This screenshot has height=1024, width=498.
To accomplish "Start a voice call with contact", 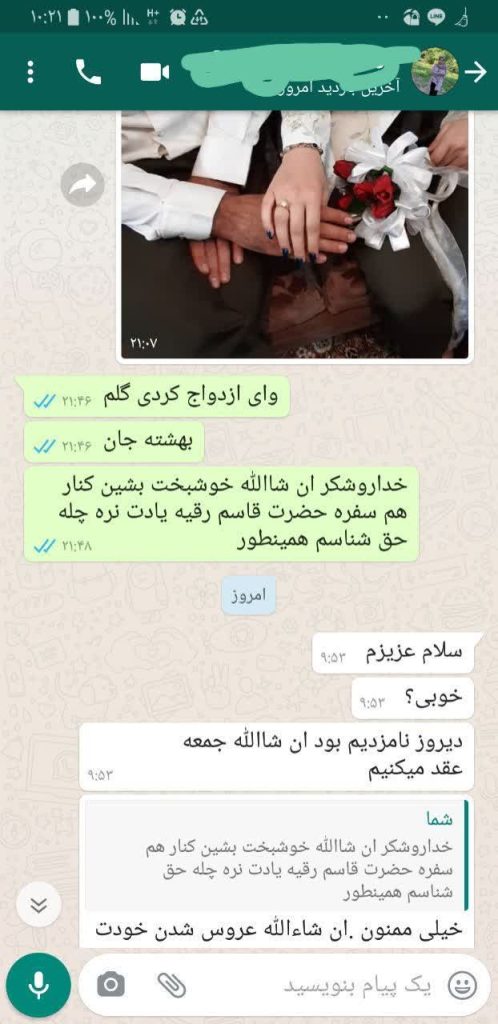I will coord(89,72).
